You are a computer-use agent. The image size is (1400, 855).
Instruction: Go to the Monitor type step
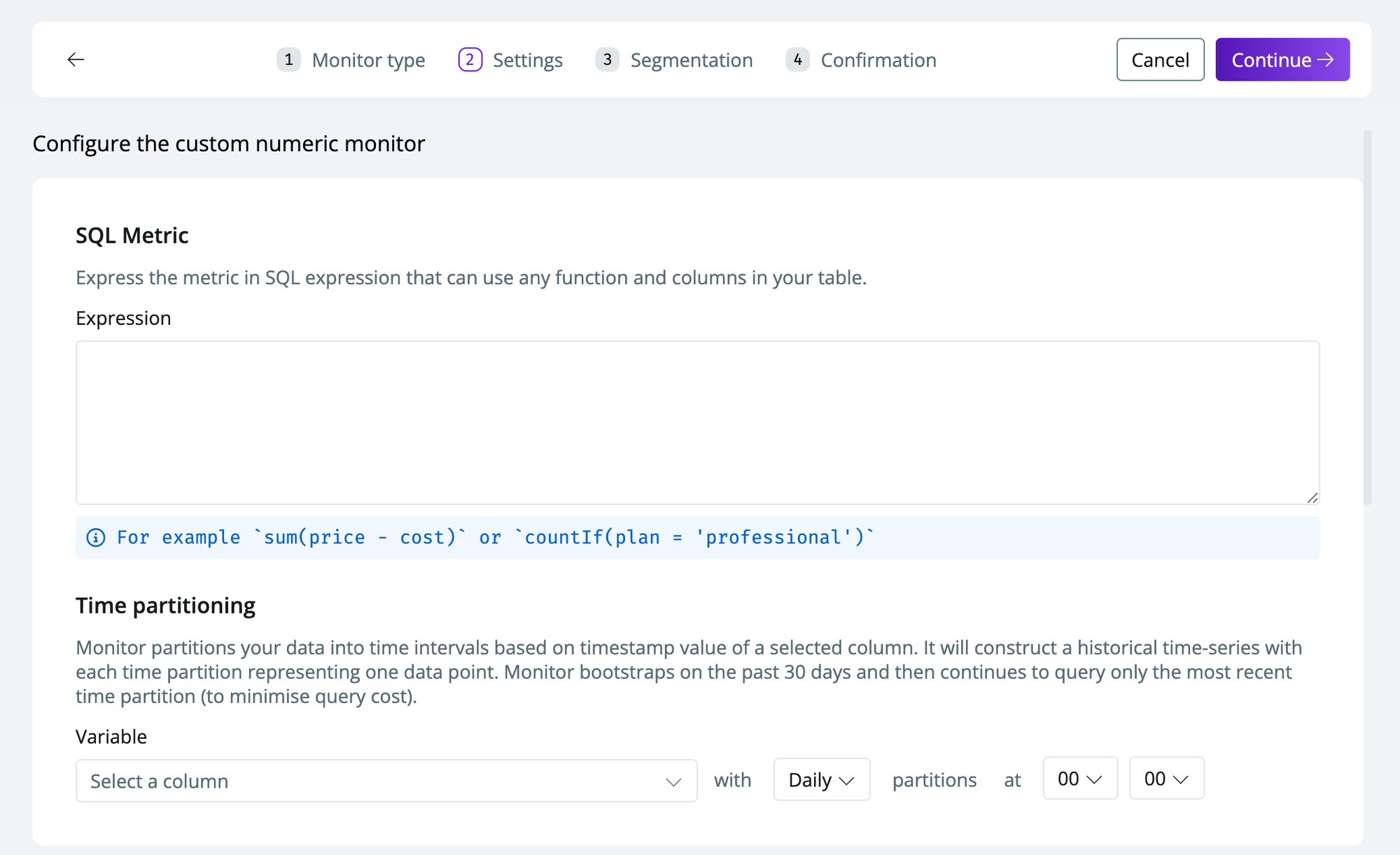click(x=368, y=60)
